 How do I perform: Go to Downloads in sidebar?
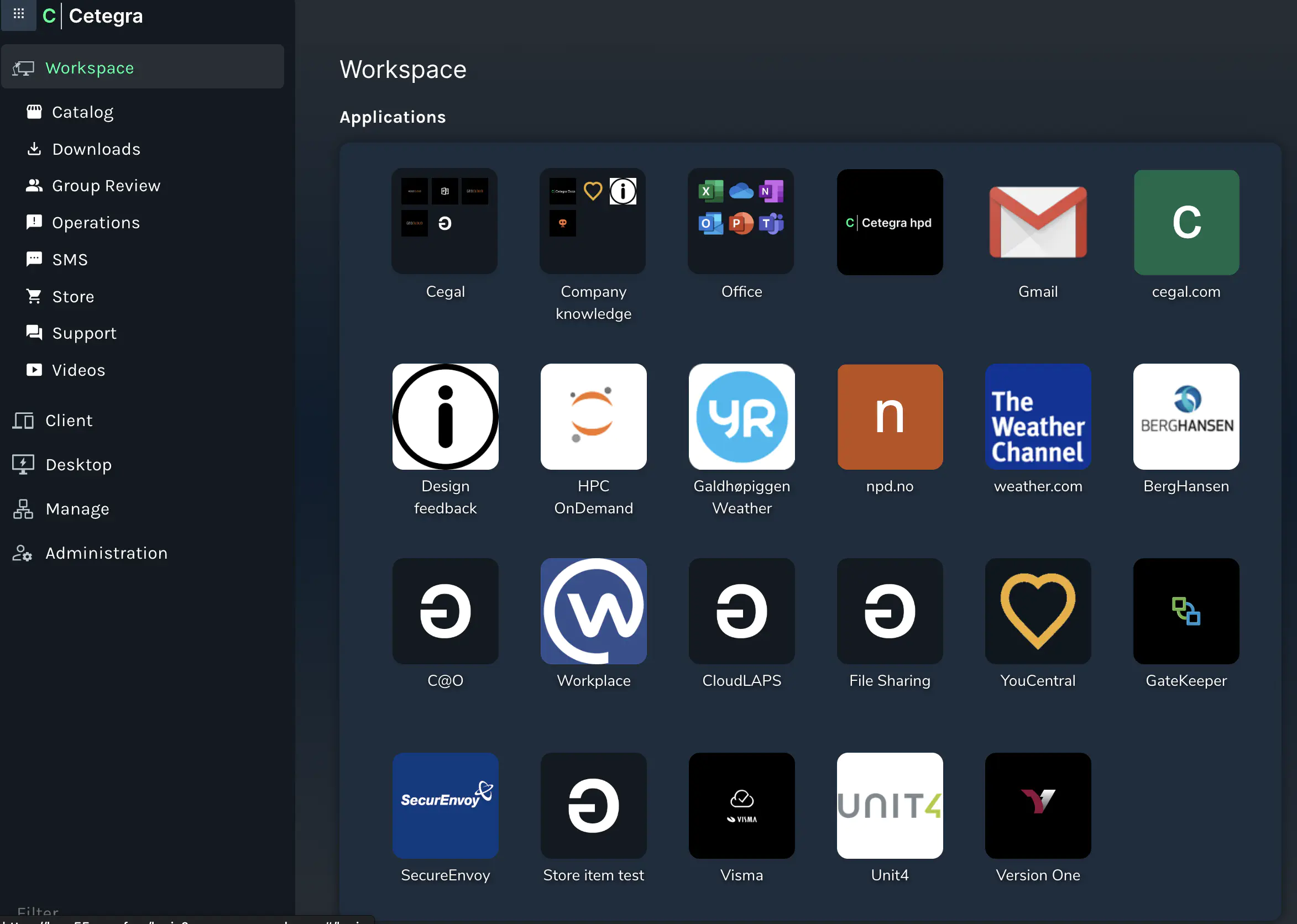click(x=83, y=149)
